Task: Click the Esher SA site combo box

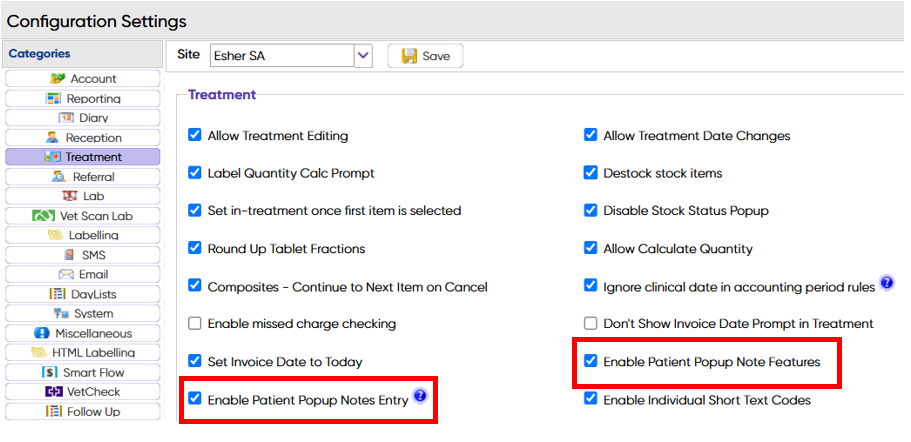Action: click(x=280, y=56)
